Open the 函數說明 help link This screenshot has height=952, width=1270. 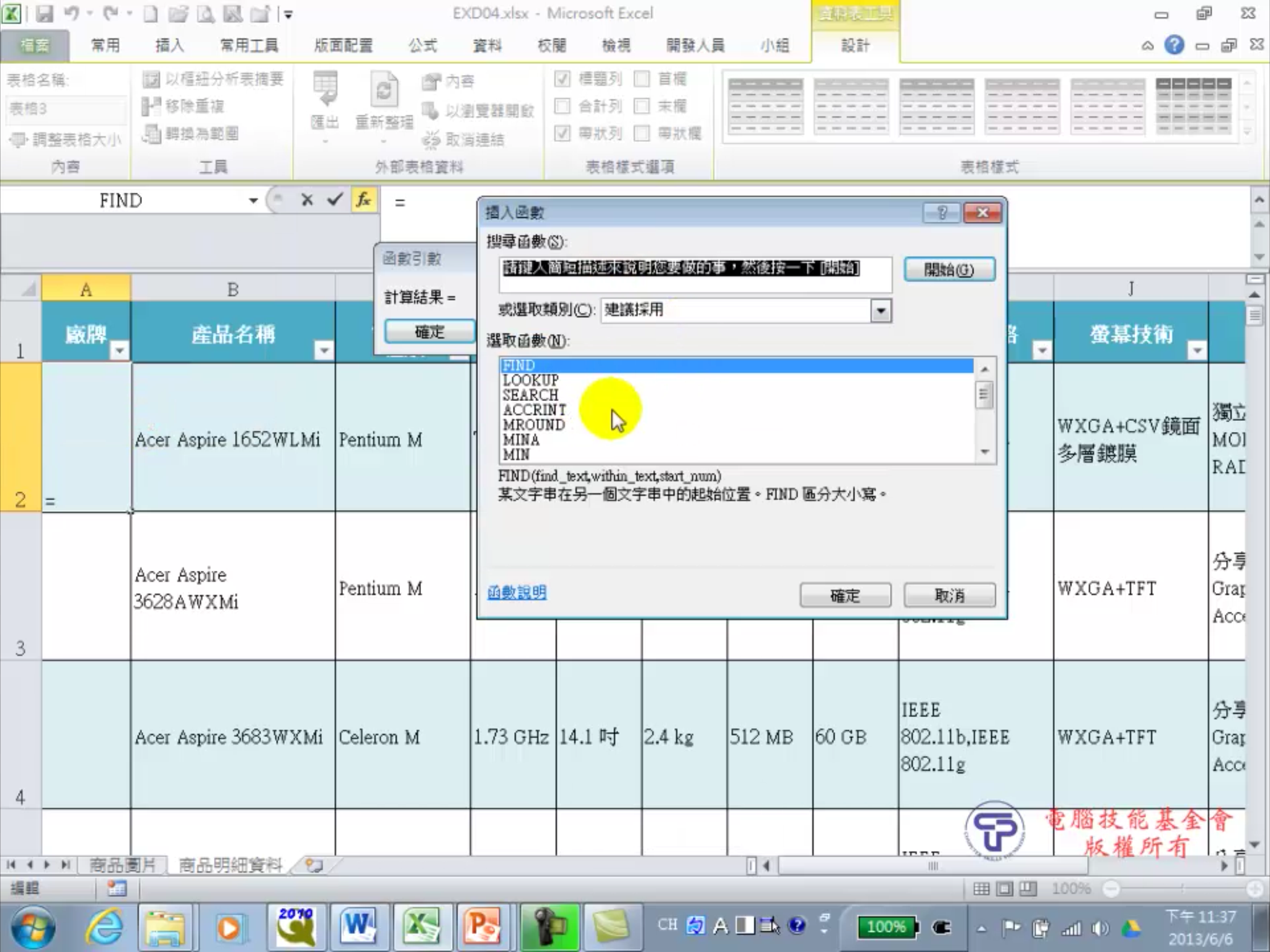(x=517, y=593)
